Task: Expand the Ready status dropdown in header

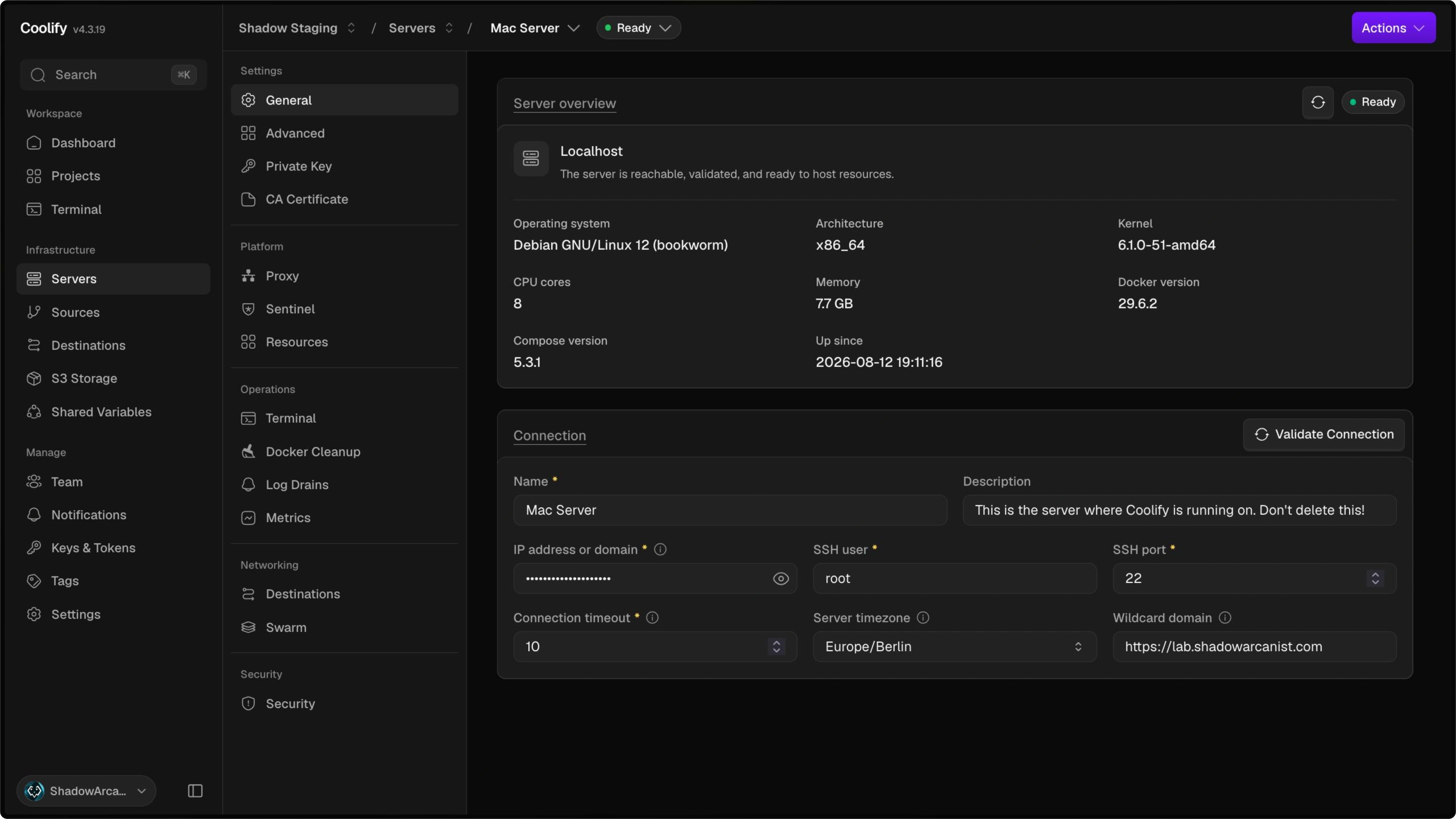Action: (x=638, y=28)
